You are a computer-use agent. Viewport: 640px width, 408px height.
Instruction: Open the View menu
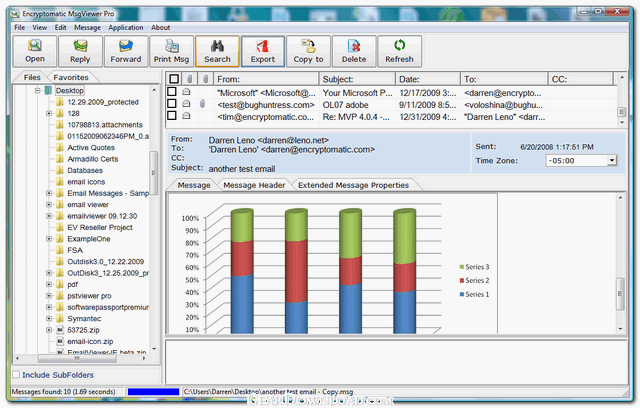point(40,27)
